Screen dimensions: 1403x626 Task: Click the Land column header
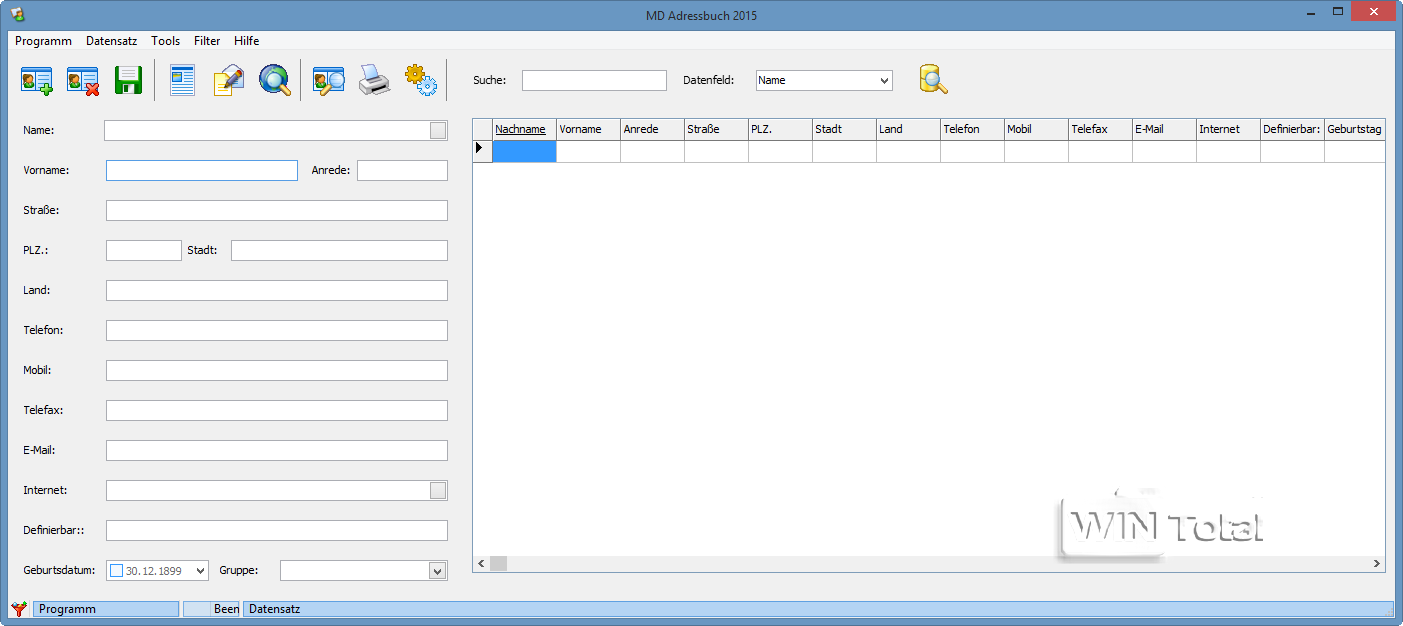click(909, 129)
